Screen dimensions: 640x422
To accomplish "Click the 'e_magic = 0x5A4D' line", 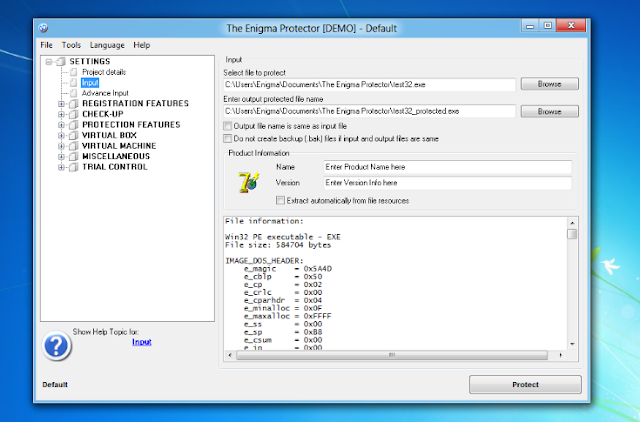I will tap(288, 269).
